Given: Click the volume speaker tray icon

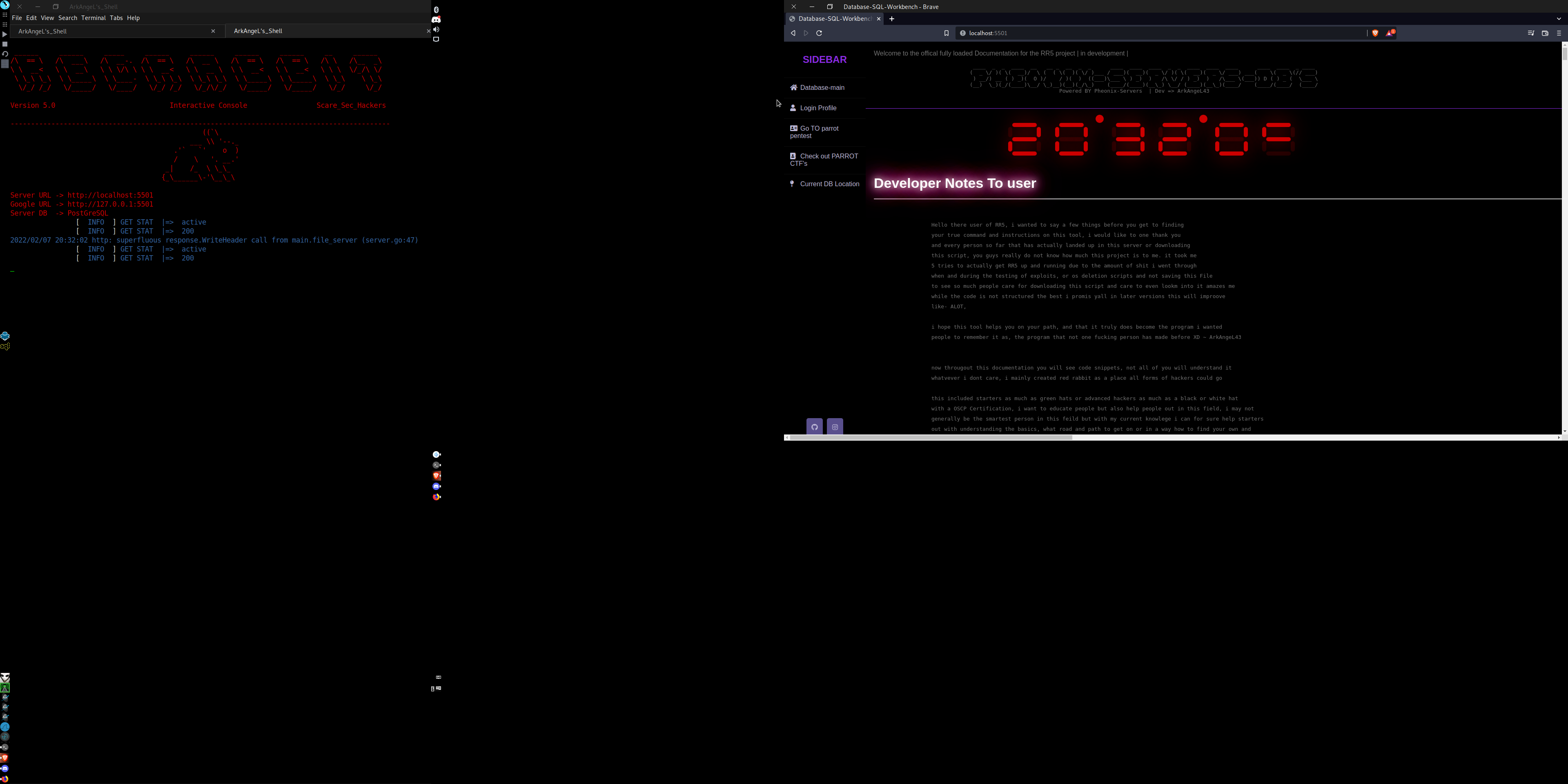Looking at the screenshot, I should click(x=436, y=29).
